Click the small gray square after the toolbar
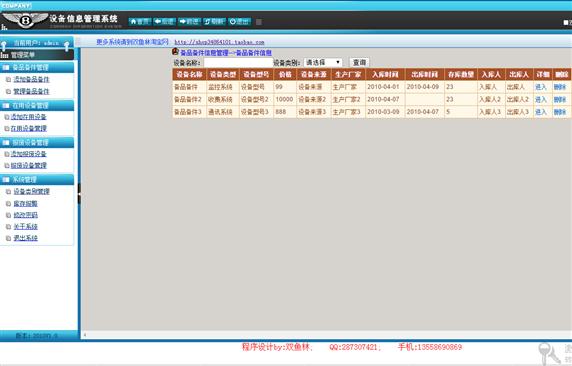Image resolution: width=572 pixels, height=366 pixels. click(x=259, y=22)
